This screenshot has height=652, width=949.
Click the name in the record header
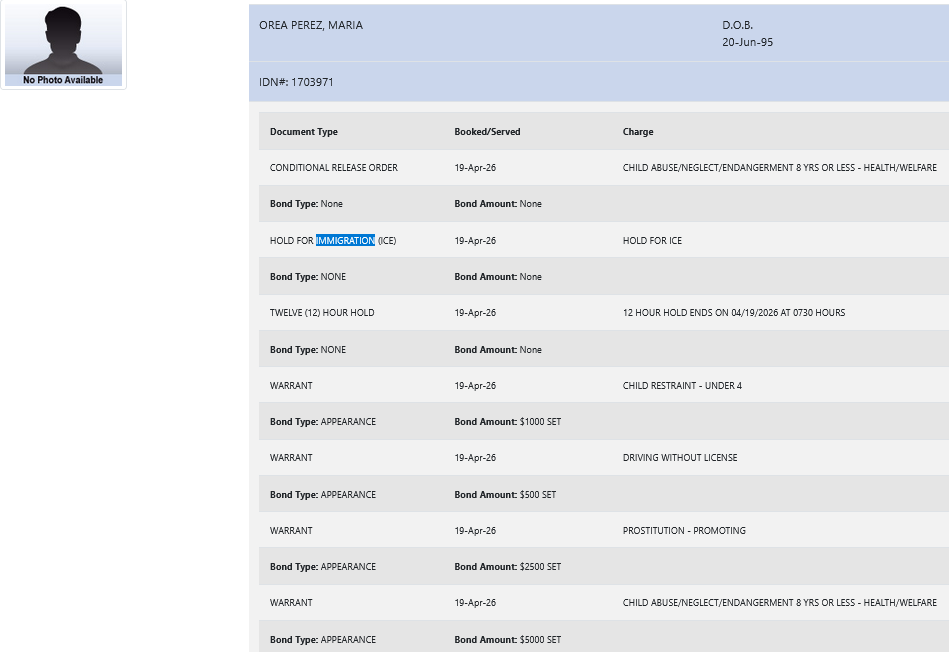click(310, 25)
